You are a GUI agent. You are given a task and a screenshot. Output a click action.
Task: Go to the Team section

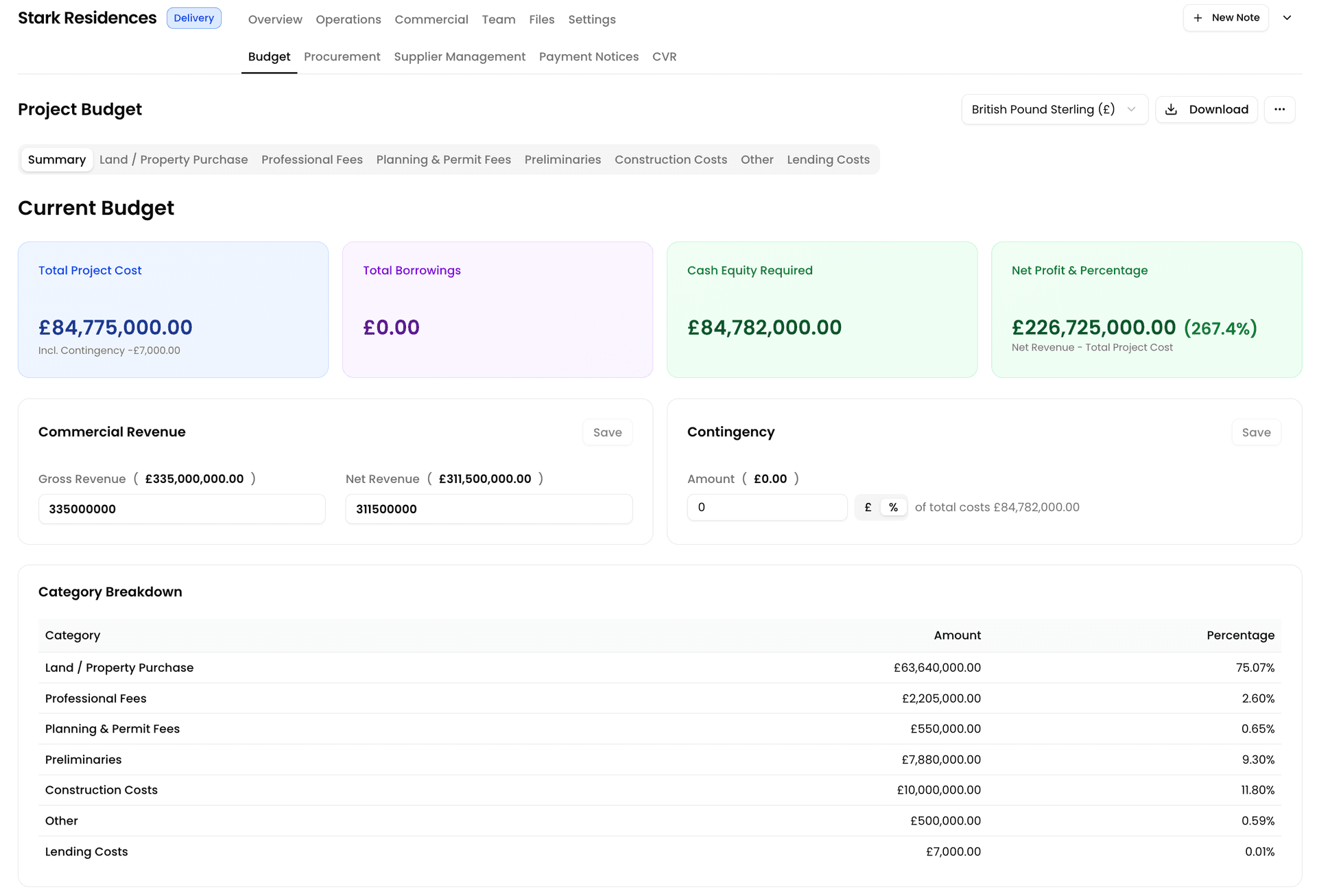pyautogui.click(x=498, y=19)
